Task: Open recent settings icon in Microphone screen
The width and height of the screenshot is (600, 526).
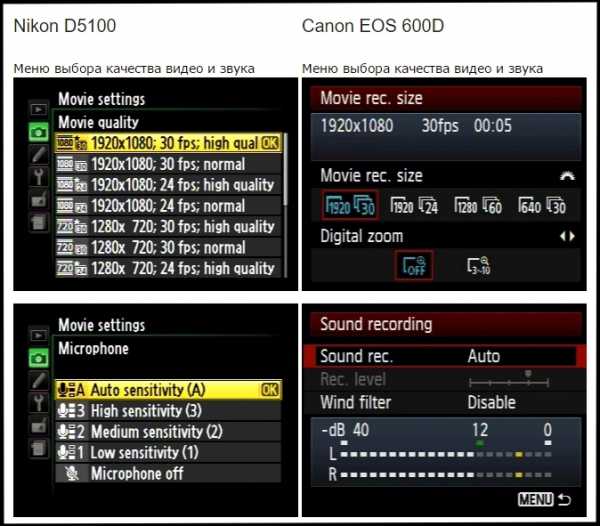Action: point(39,448)
